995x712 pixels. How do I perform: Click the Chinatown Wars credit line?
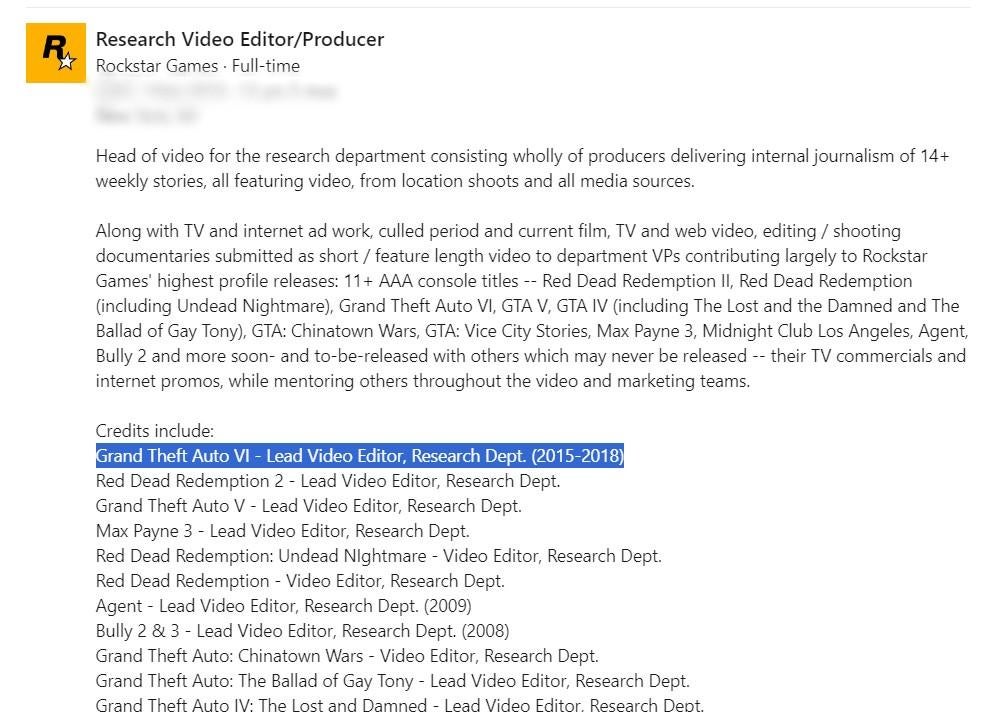pyautogui.click(x=347, y=656)
